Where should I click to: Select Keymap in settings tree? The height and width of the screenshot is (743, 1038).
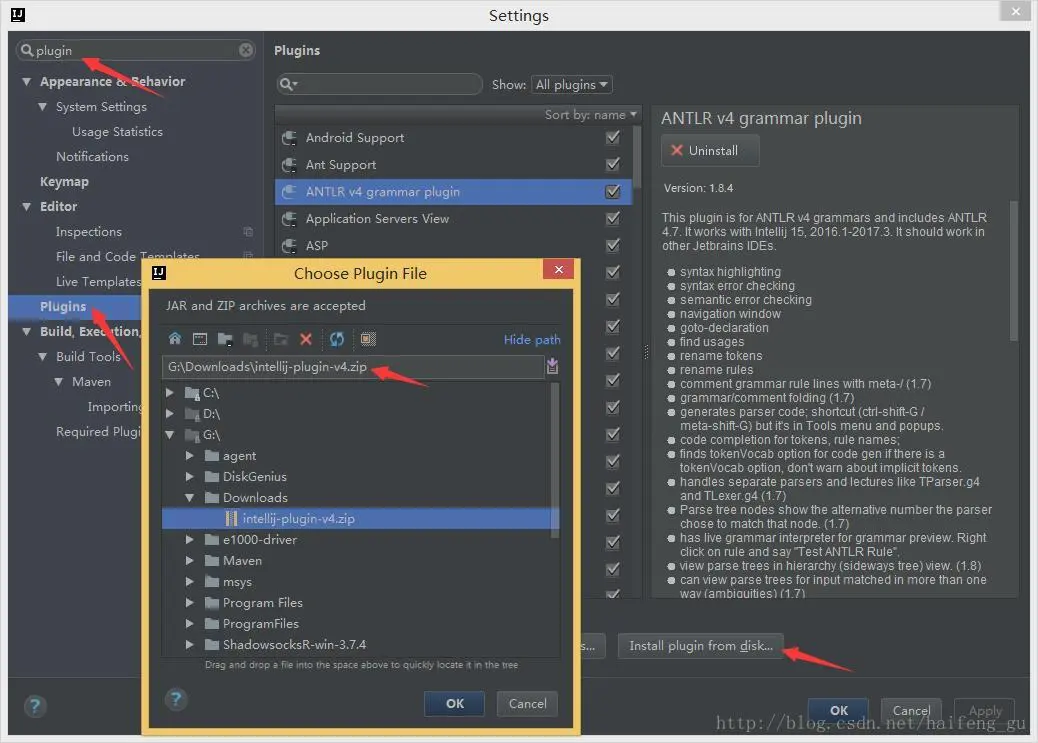click(64, 181)
